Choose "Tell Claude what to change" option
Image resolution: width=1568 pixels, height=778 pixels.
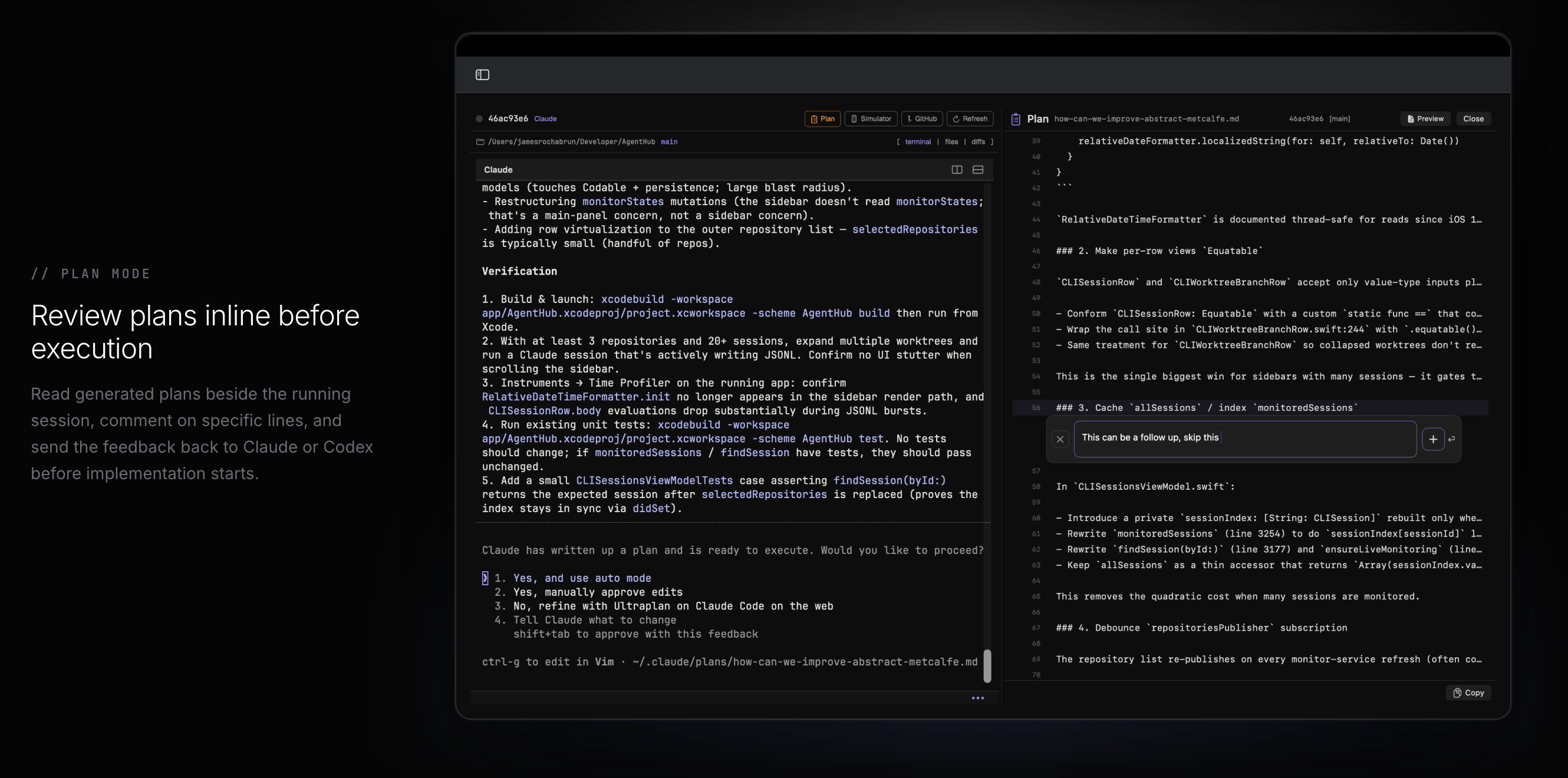[594, 620]
